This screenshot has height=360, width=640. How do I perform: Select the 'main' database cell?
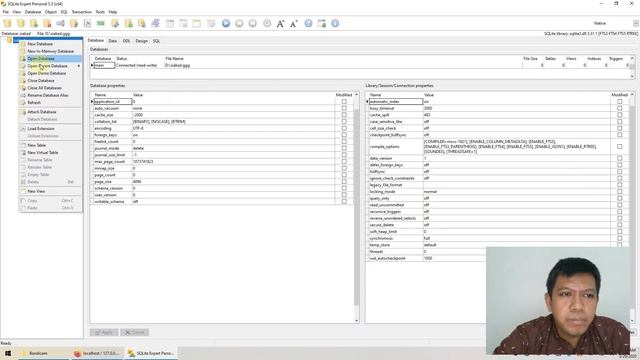click(104, 65)
